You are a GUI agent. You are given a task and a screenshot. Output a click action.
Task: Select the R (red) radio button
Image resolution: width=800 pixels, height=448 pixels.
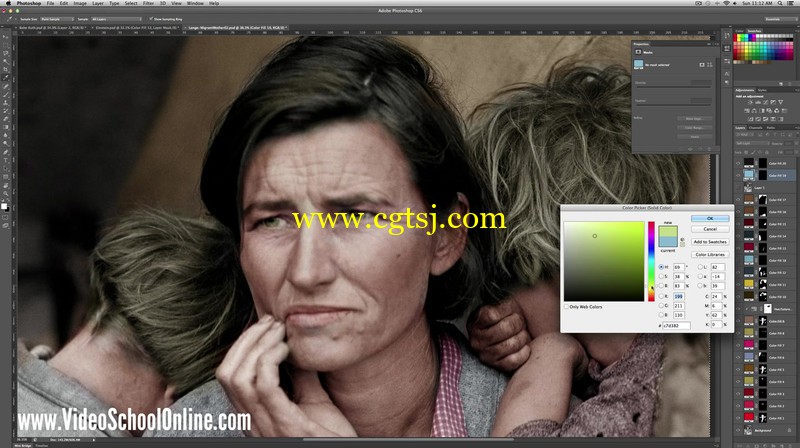tap(661, 296)
